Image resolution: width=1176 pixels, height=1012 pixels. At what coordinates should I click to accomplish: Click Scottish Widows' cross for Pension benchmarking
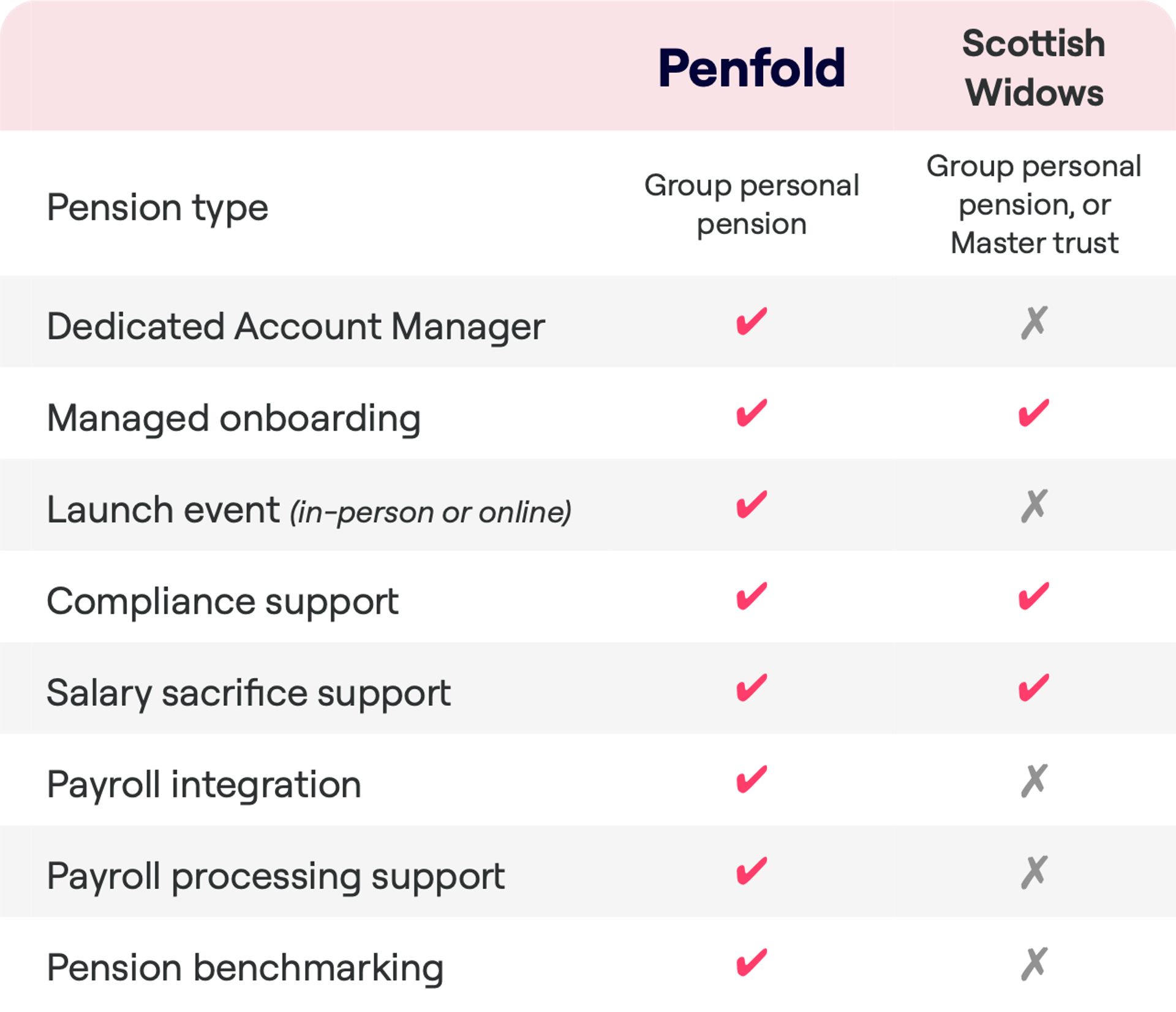[1034, 964]
